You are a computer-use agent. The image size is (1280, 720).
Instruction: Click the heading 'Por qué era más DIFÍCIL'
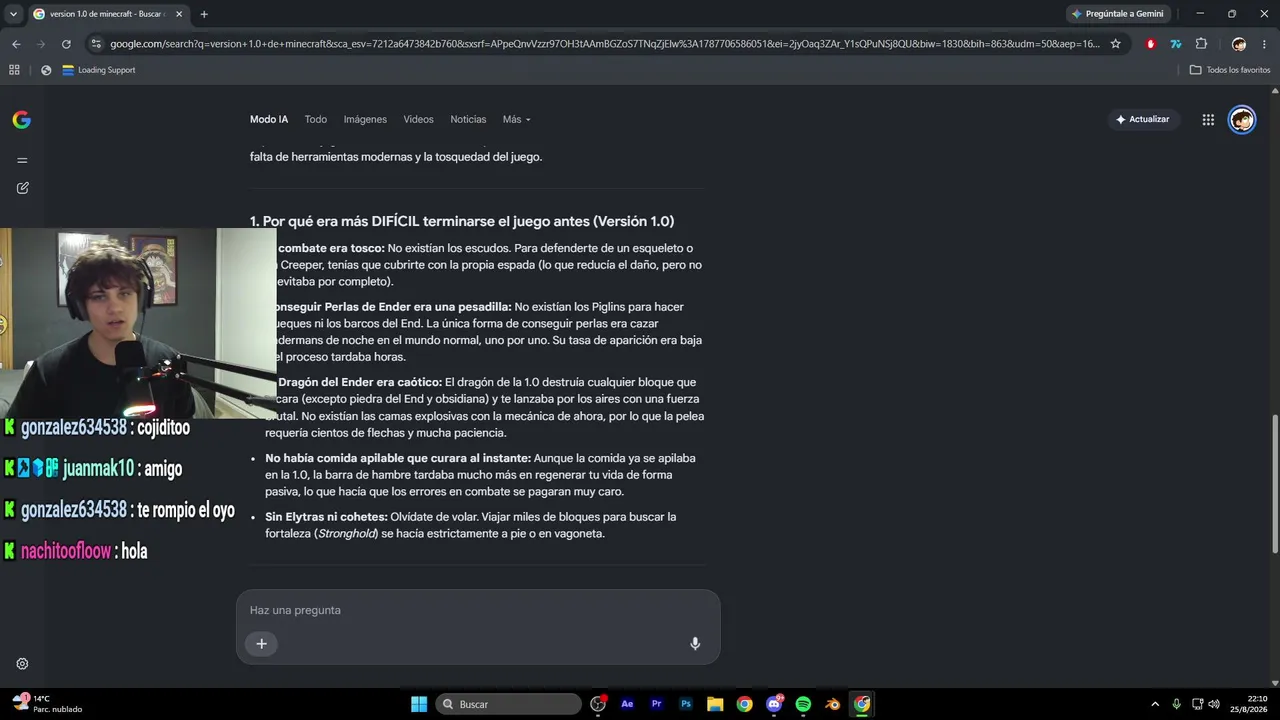(x=462, y=221)
